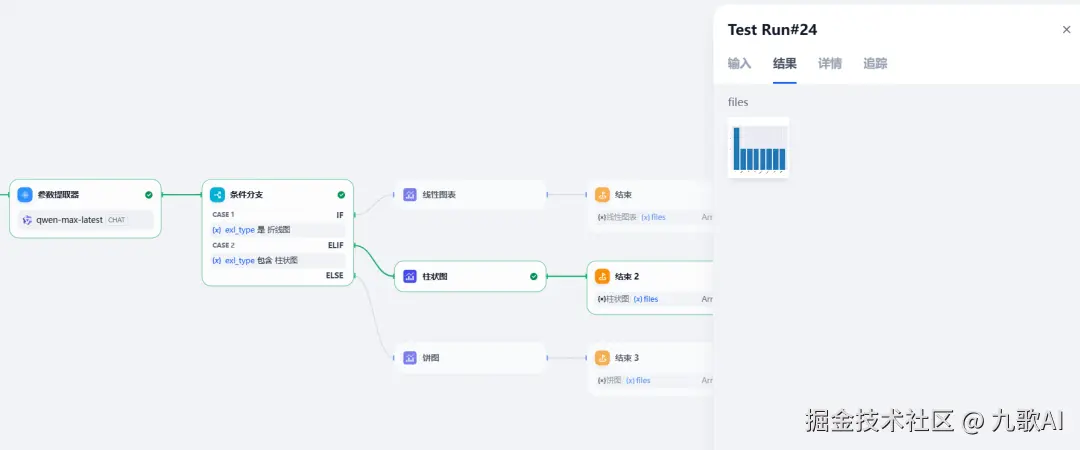Screen dimensions: 1080x450
Task: Select the 柱状图 node icon
Action: (410, 276)
